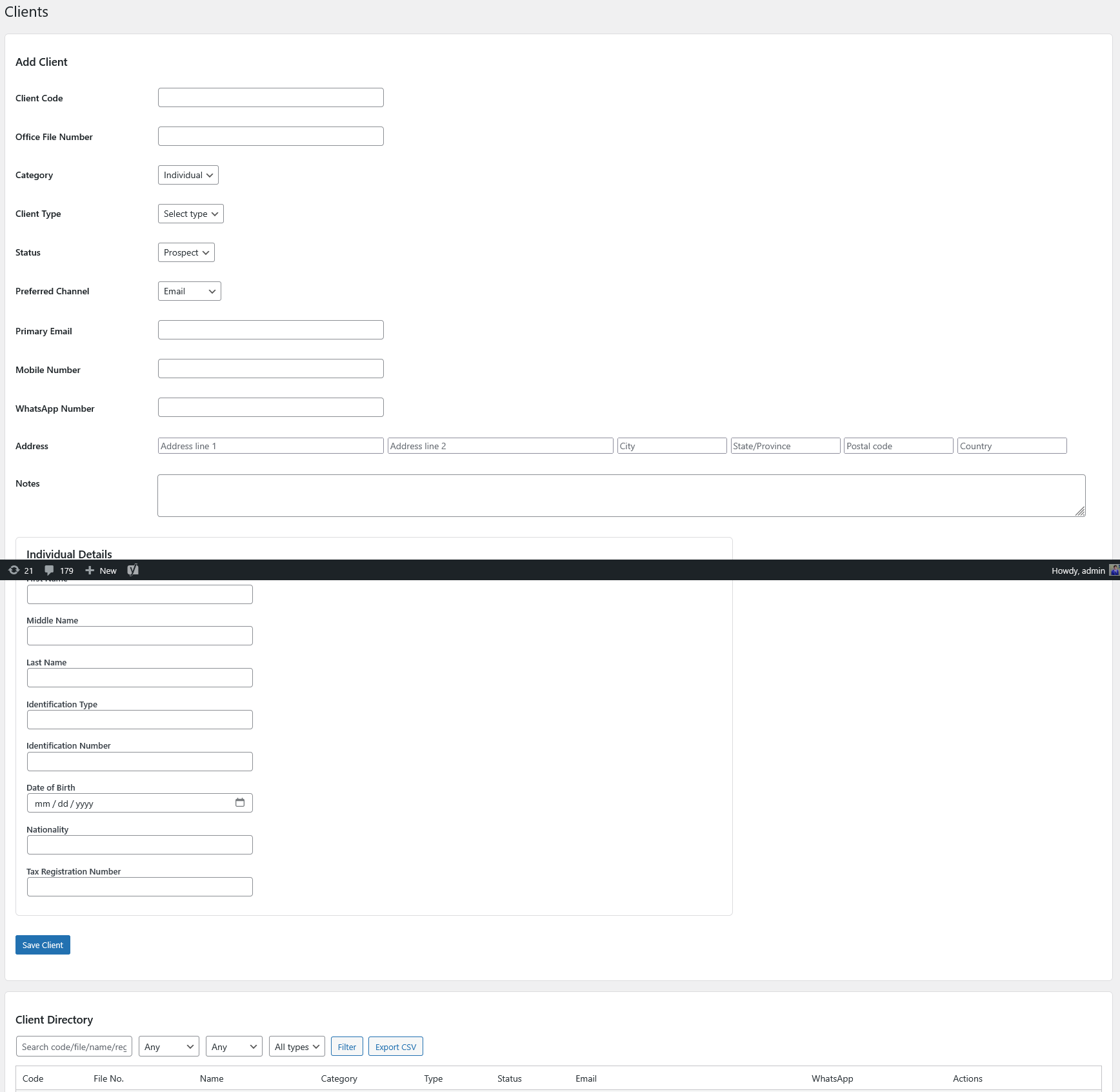Click the Filter button

tap(347, 1046)
